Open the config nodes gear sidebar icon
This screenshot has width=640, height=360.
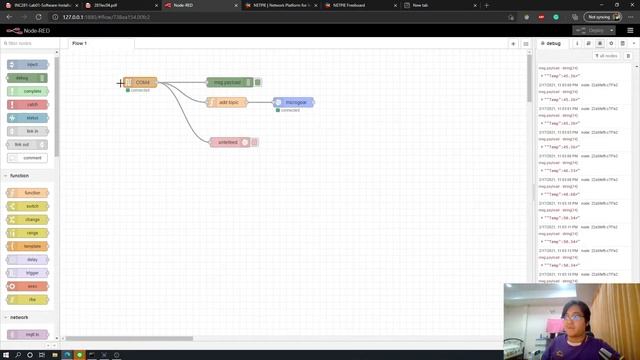click(x=611, y=43)
